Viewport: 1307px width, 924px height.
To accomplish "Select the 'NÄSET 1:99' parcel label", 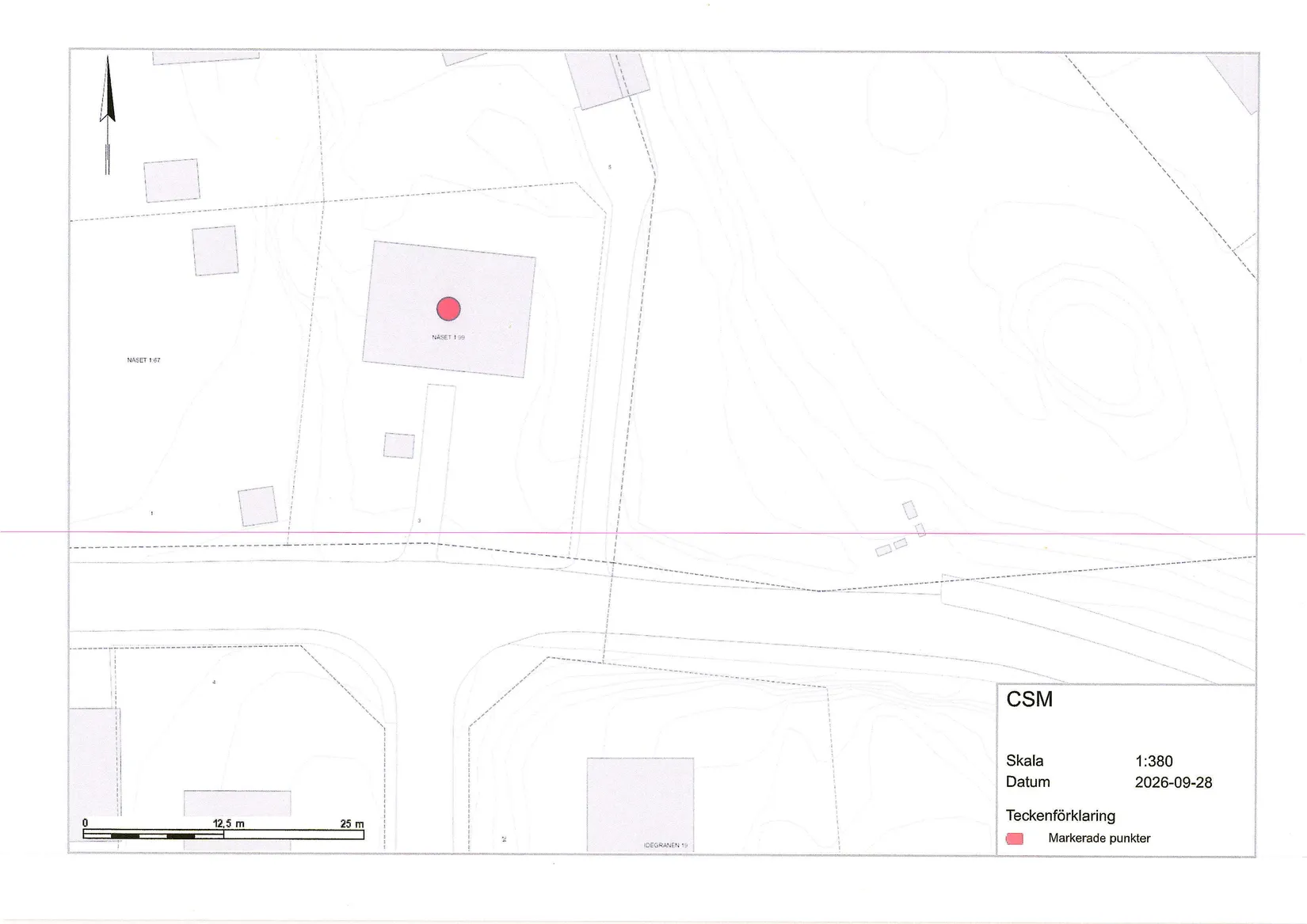I will click(448, 337).
